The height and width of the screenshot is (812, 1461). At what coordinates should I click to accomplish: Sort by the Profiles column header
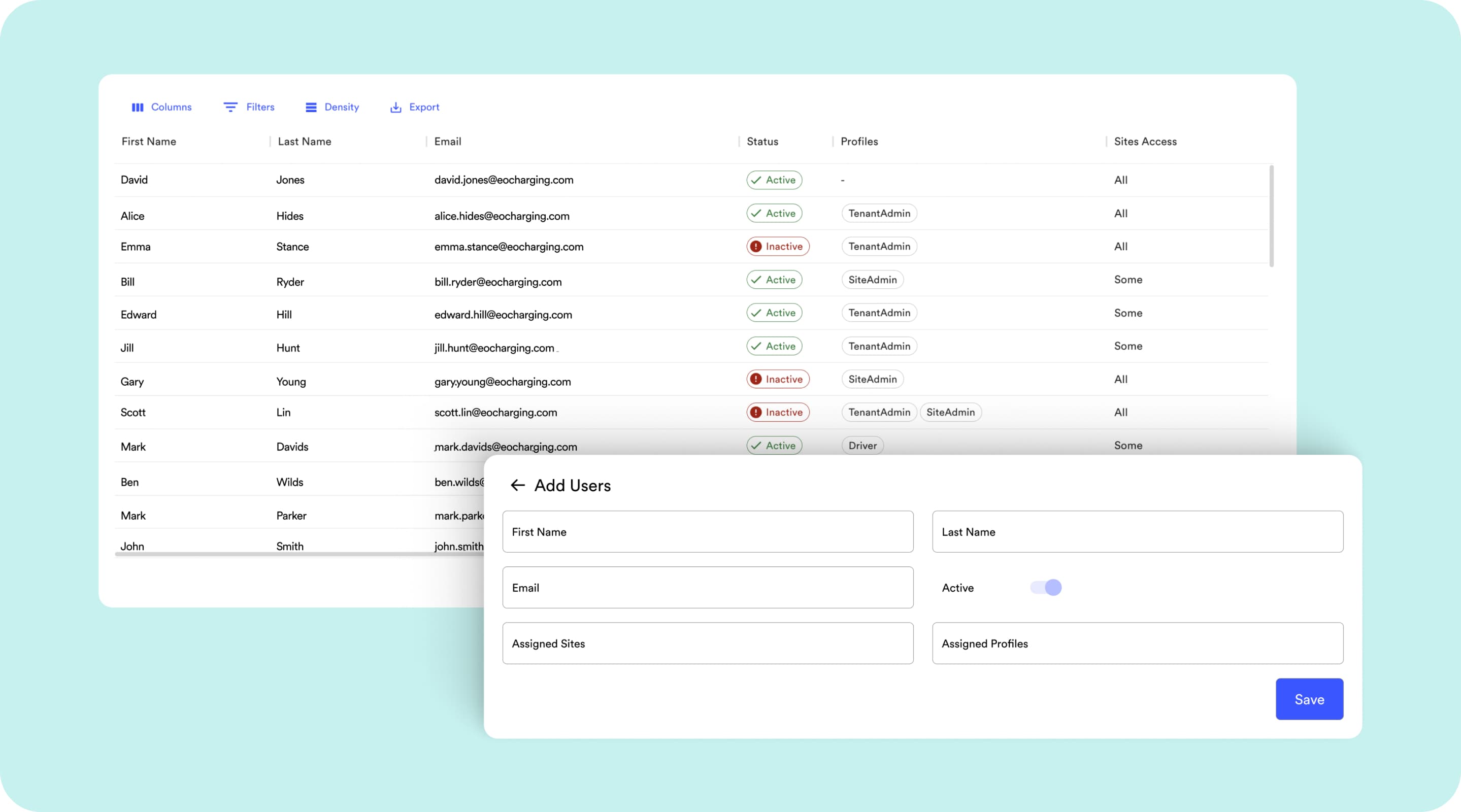click(x=859, y=142)
